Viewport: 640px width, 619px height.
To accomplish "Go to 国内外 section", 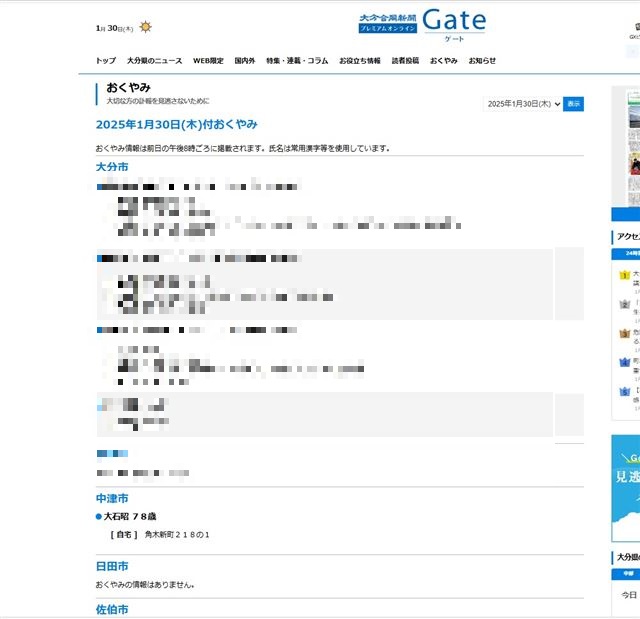I will 244,61.
